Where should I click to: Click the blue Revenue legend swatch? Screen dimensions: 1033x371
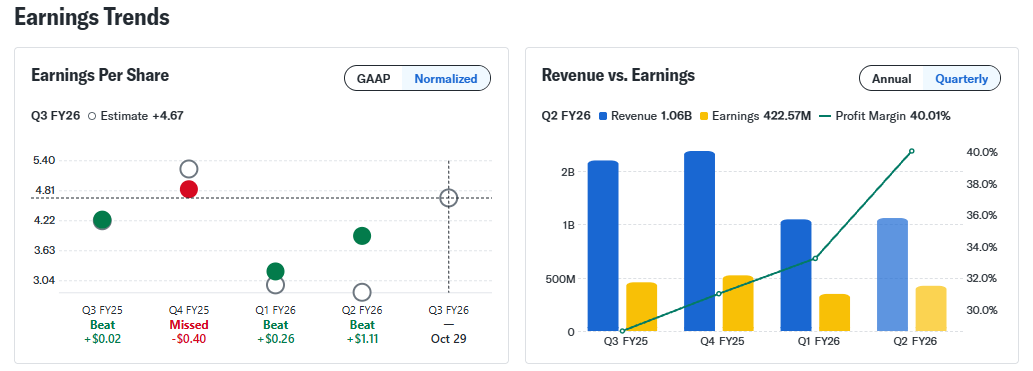click(603, 116)
